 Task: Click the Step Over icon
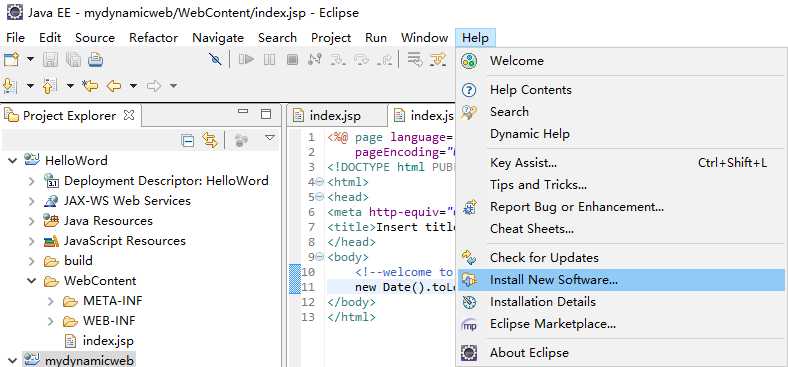361,60
